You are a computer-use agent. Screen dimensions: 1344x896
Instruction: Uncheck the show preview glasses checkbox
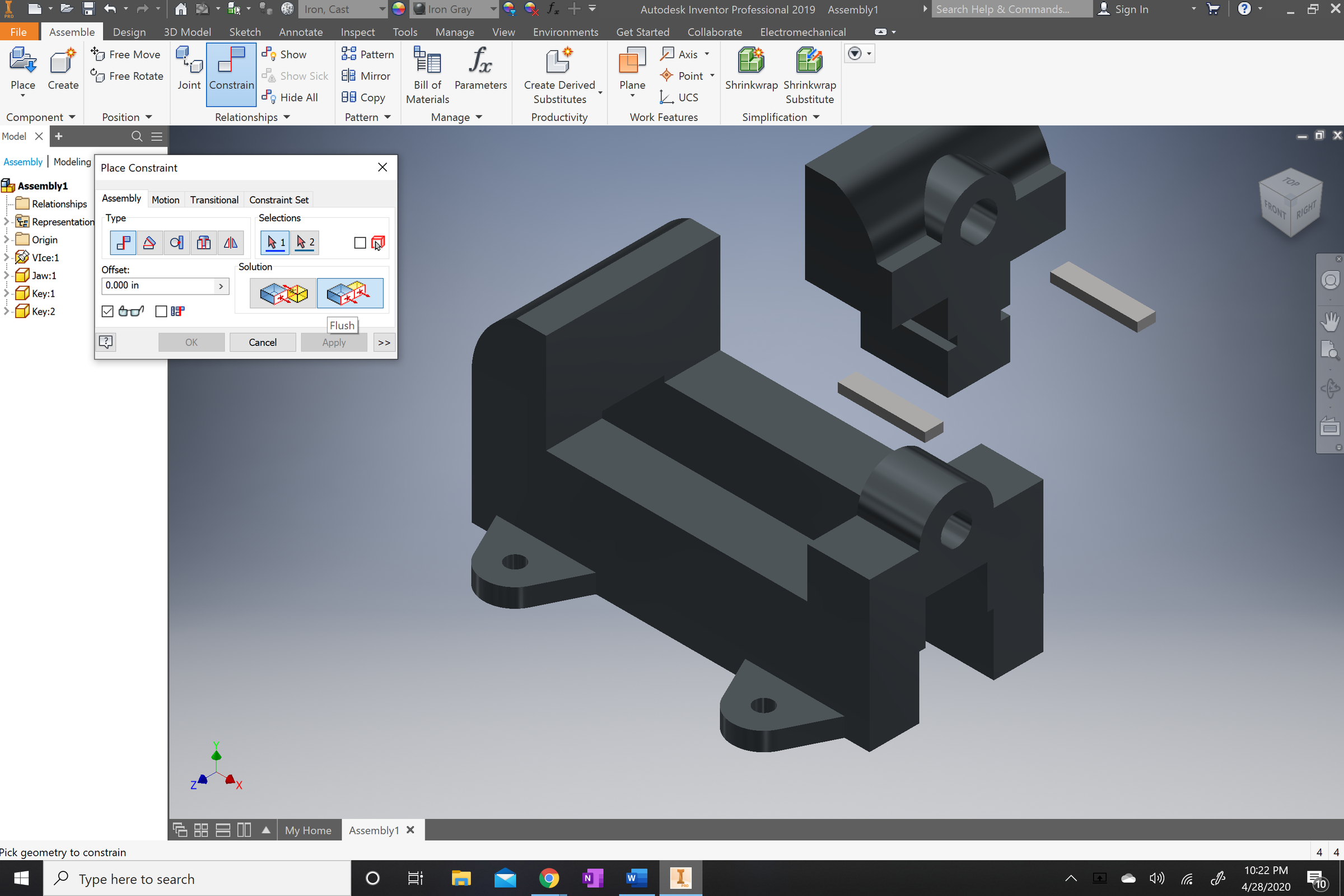[108, 311]
